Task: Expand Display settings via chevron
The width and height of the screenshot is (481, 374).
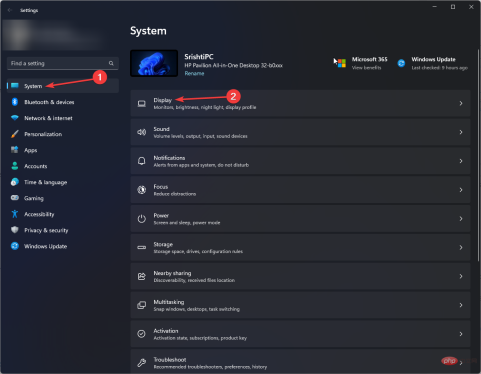Action: [x=461, y=103]
